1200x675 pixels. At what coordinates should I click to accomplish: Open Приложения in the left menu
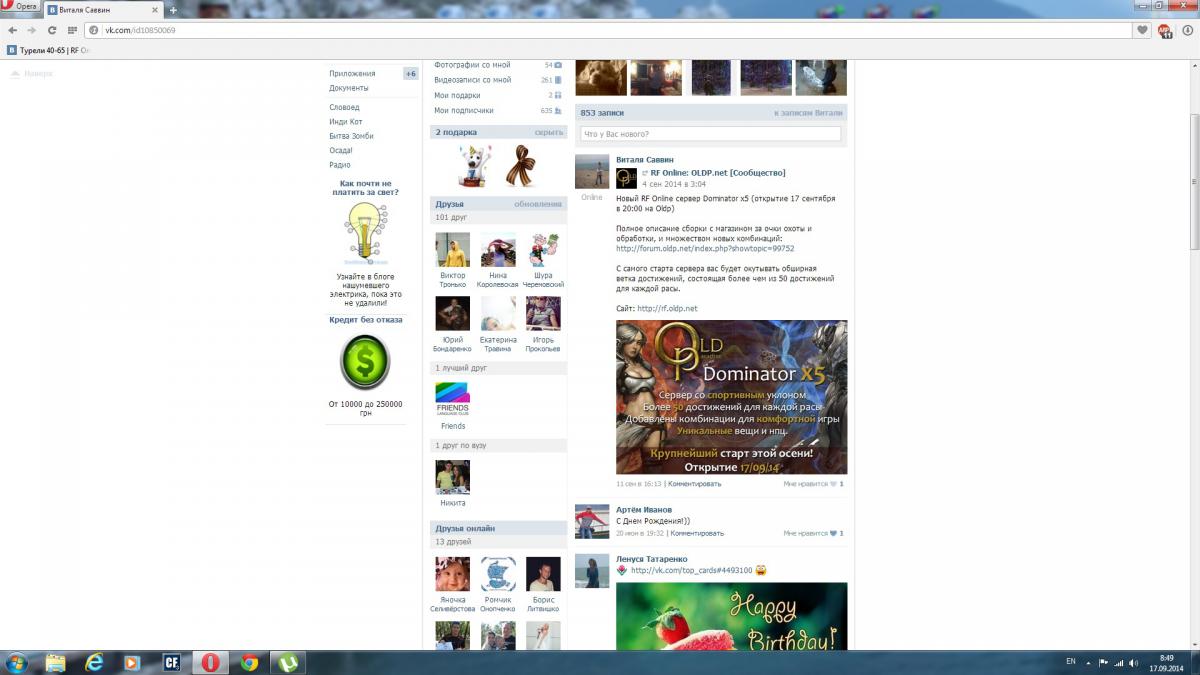click(x=352, y=74)
